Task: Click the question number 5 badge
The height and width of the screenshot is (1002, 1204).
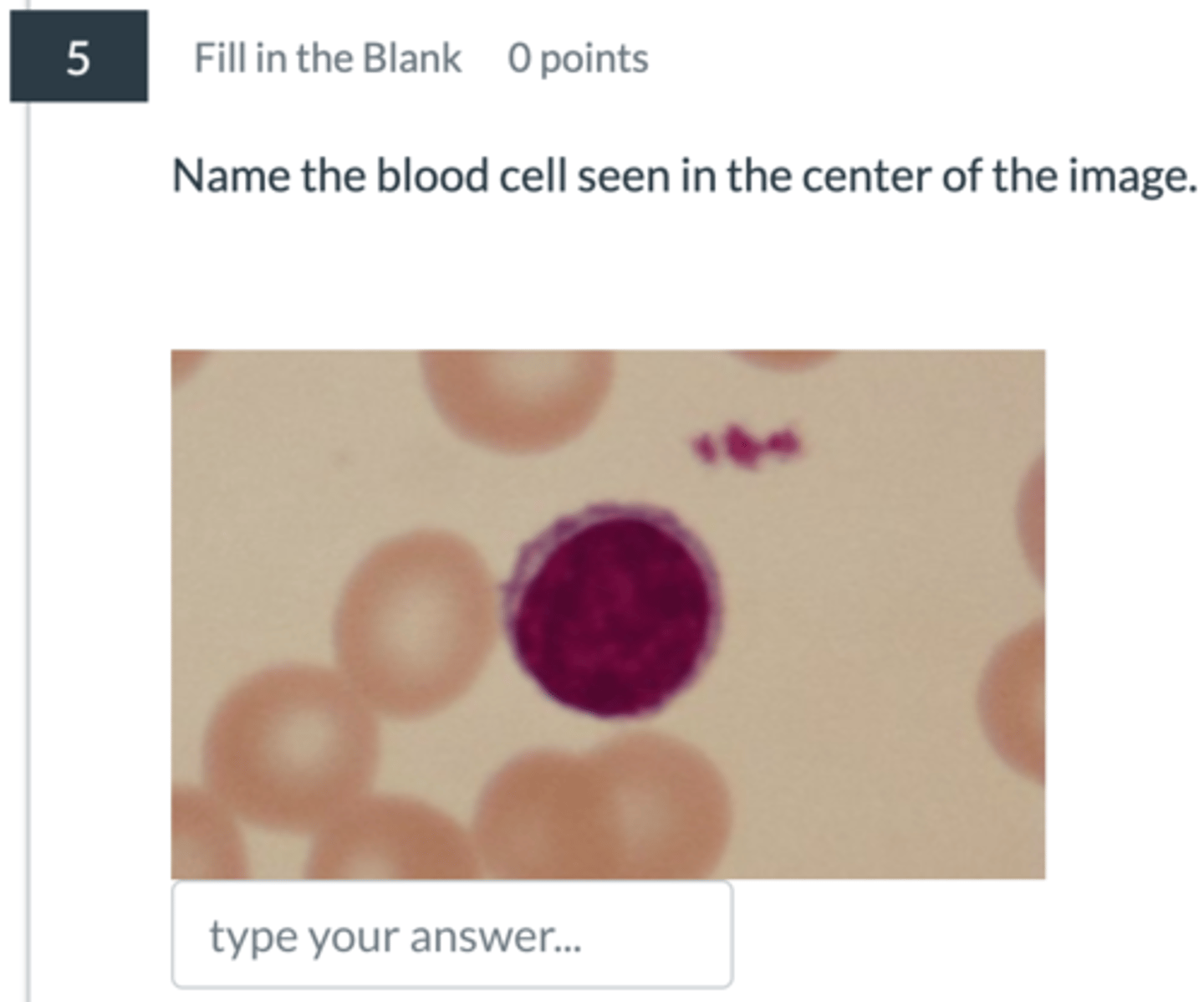Action: click(79, 57)
